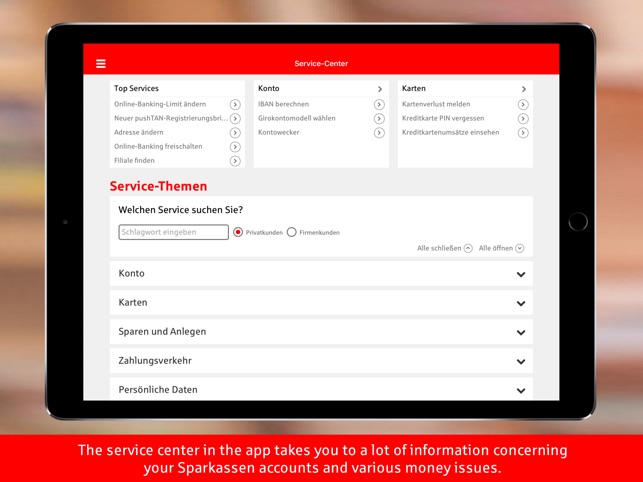Click the Schlagwort eingeben search field
The image size is (643, 482).
(173, 232)
